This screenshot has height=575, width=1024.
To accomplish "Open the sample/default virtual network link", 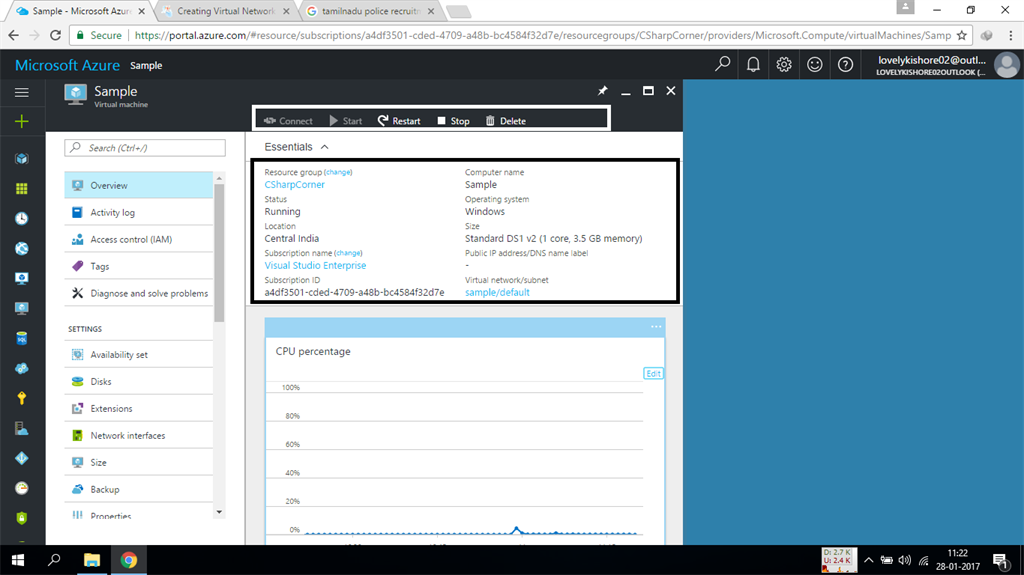I will [x=497, y=292].
